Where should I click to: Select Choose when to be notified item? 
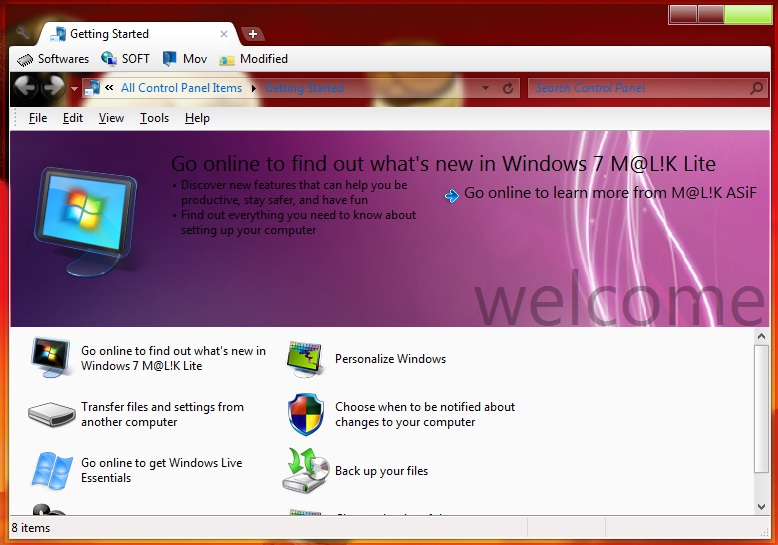click(x=425, y=414)
